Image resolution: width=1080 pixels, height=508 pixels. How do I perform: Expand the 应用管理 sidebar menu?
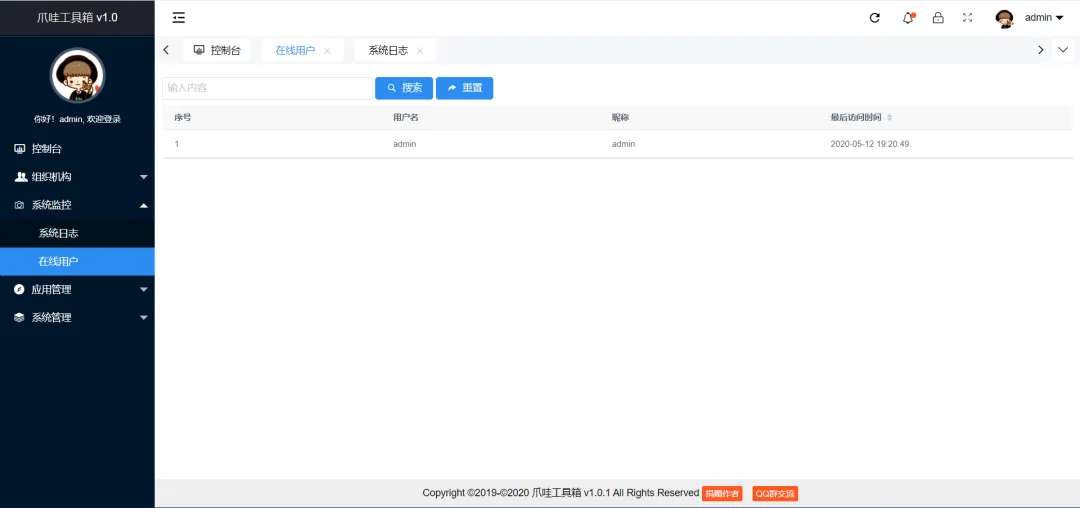pos(77,290)
